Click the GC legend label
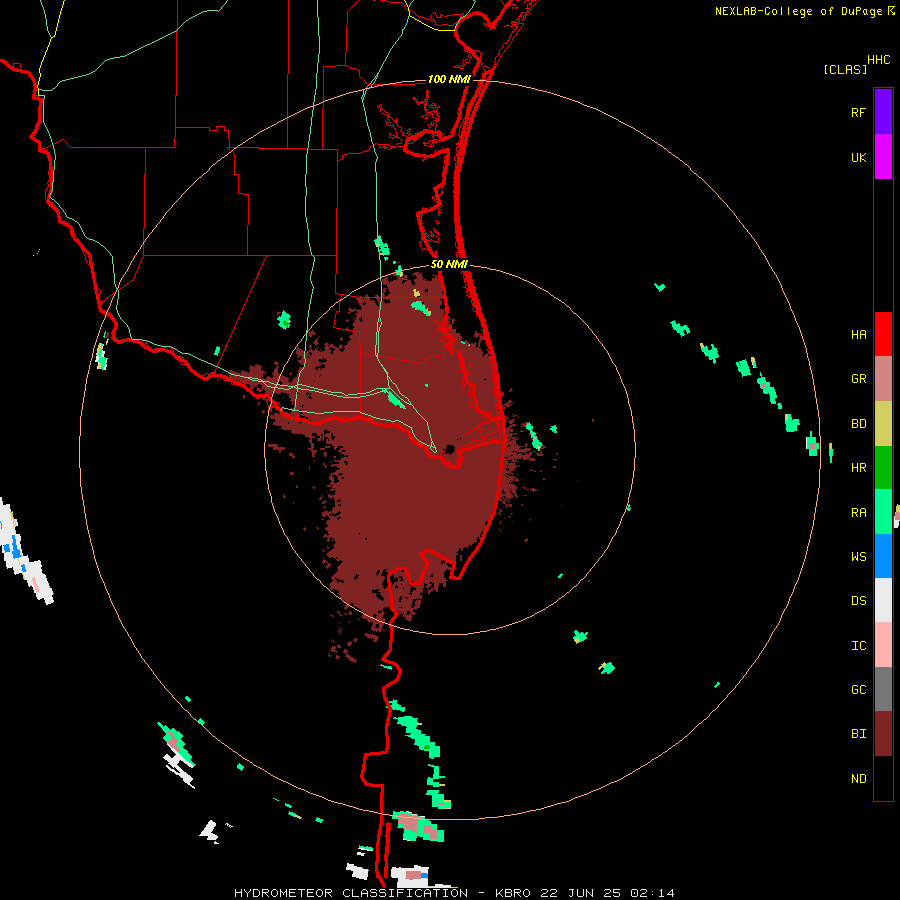The width and height of the screenshot is (900, 900). [x=858, y=690]
